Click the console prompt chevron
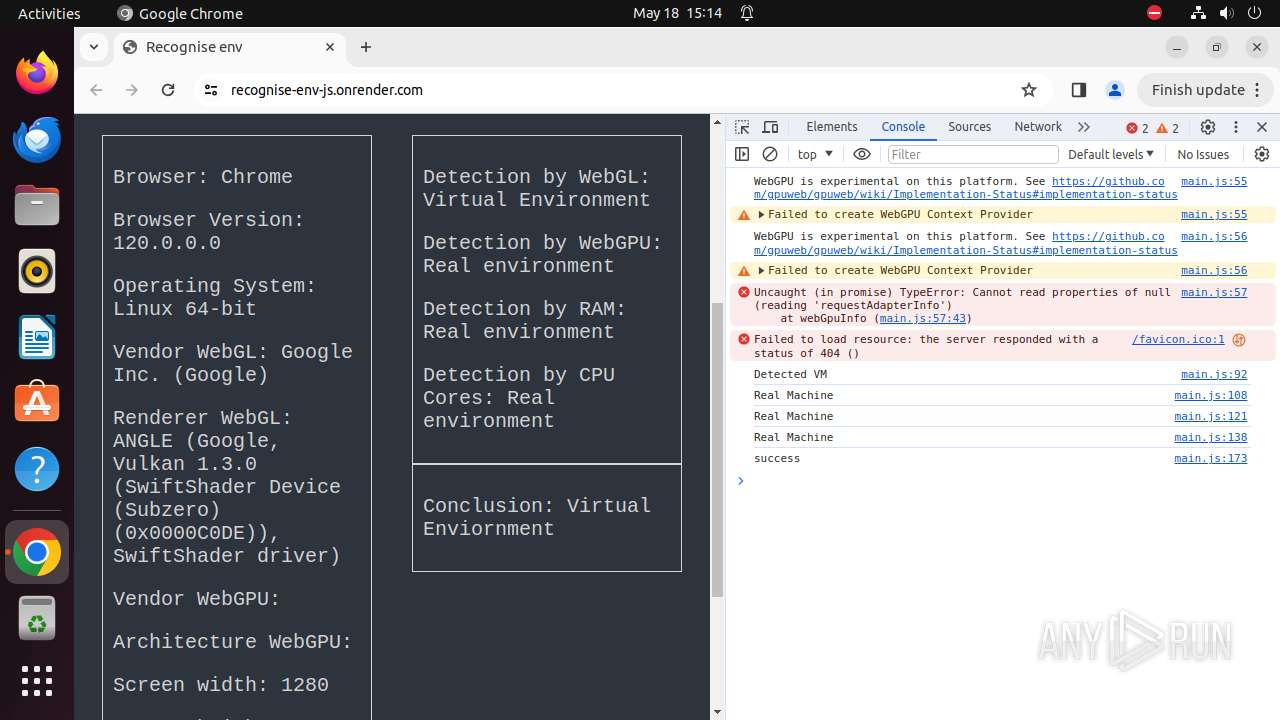 click(x=741, y=481)
